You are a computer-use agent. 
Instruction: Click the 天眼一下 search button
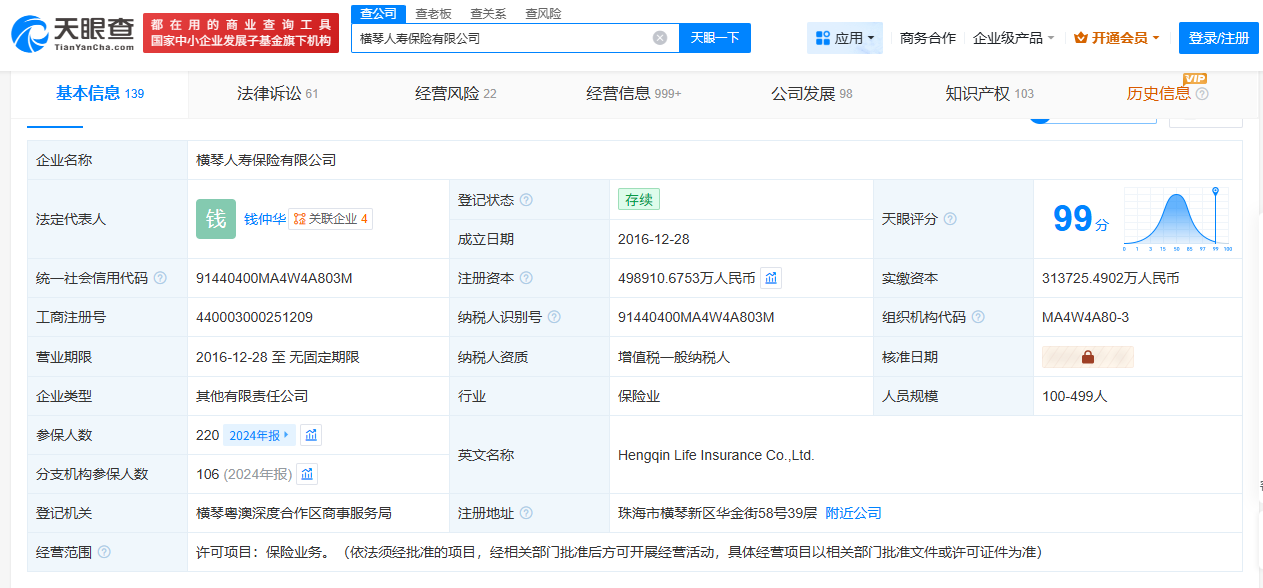[714, 36]
